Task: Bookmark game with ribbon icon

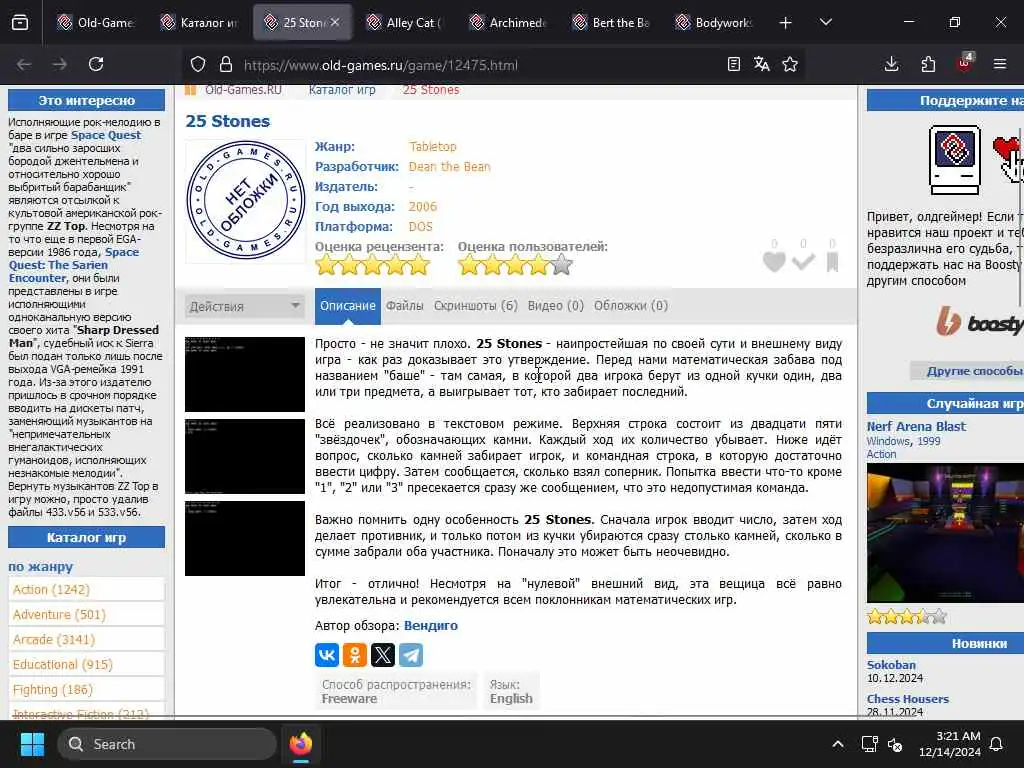Action: click(x=832, y=263)
